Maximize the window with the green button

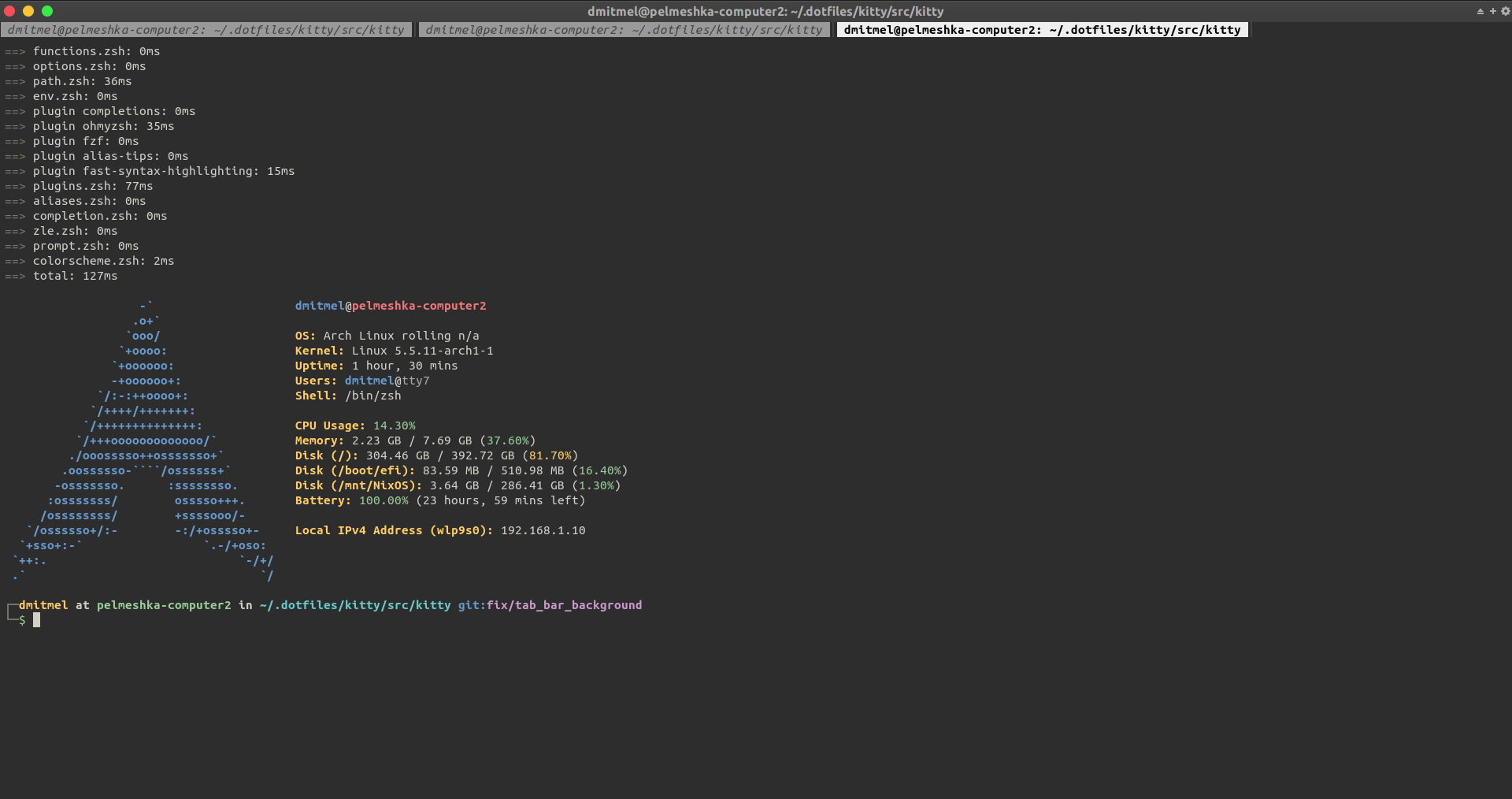pos(47,11)
